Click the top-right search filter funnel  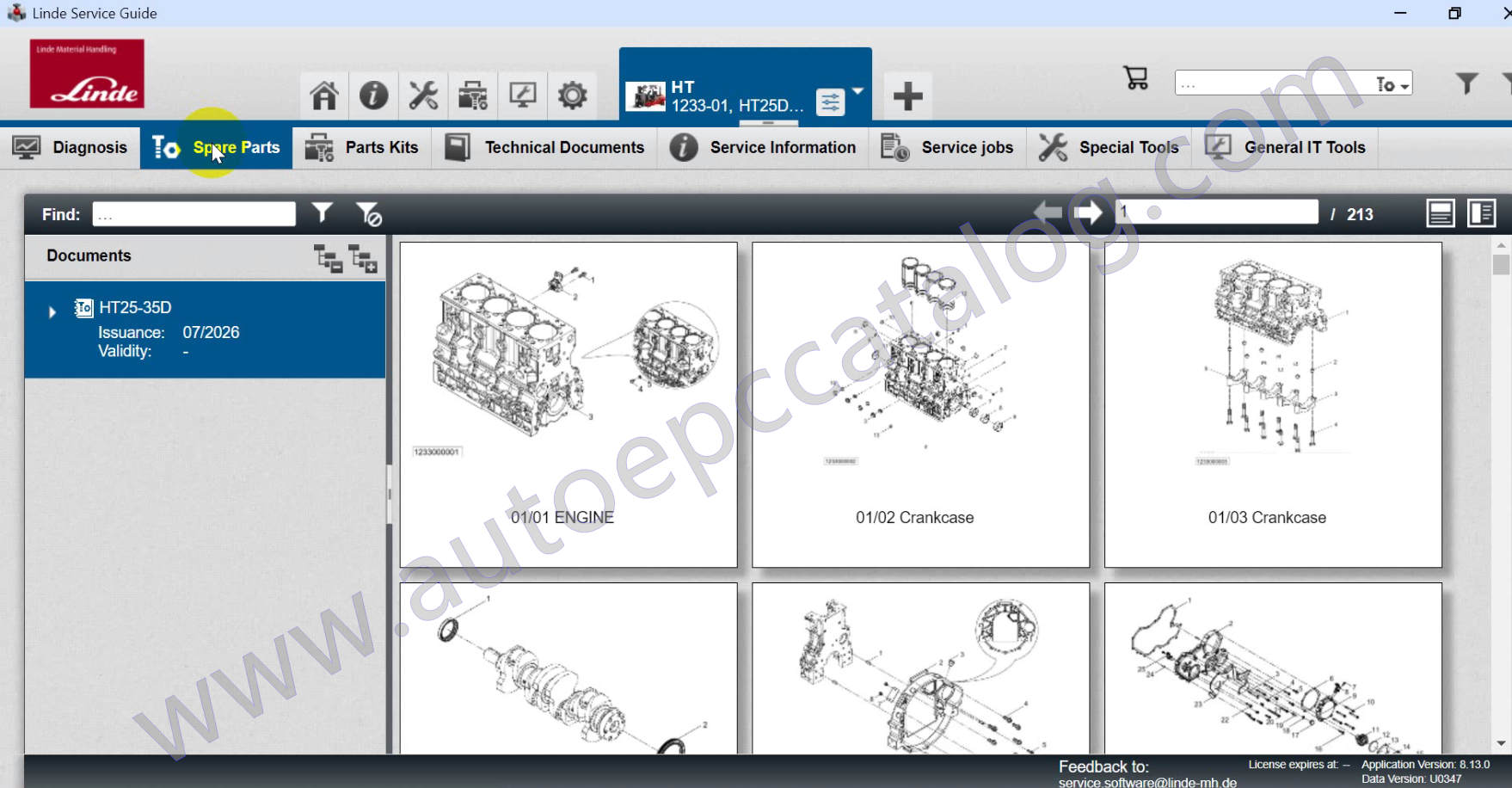(1467, 83)
